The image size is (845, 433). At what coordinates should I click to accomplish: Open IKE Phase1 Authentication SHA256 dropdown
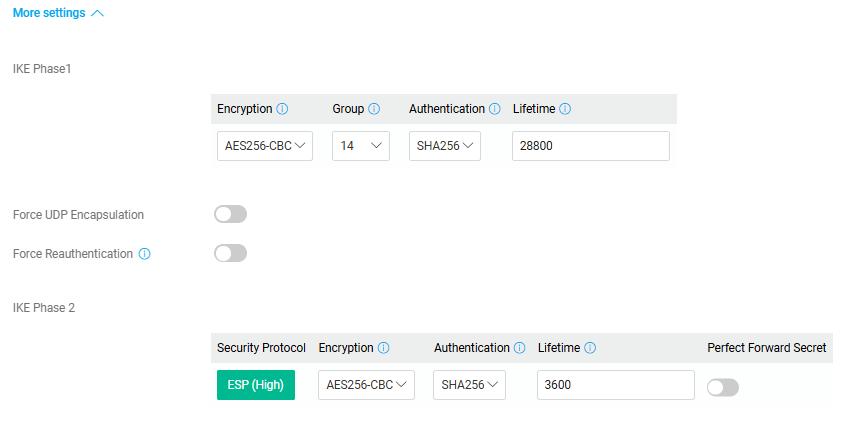[445, 146]
